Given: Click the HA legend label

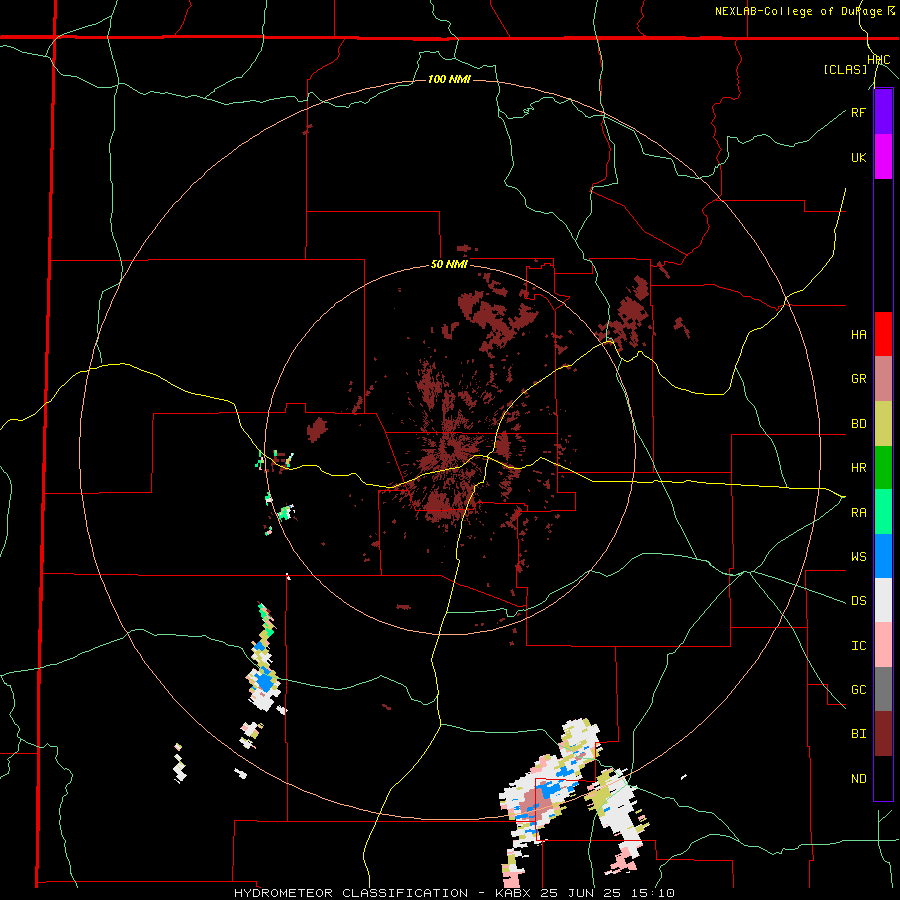Looking at the screenshot, I should tap(858, 335).
